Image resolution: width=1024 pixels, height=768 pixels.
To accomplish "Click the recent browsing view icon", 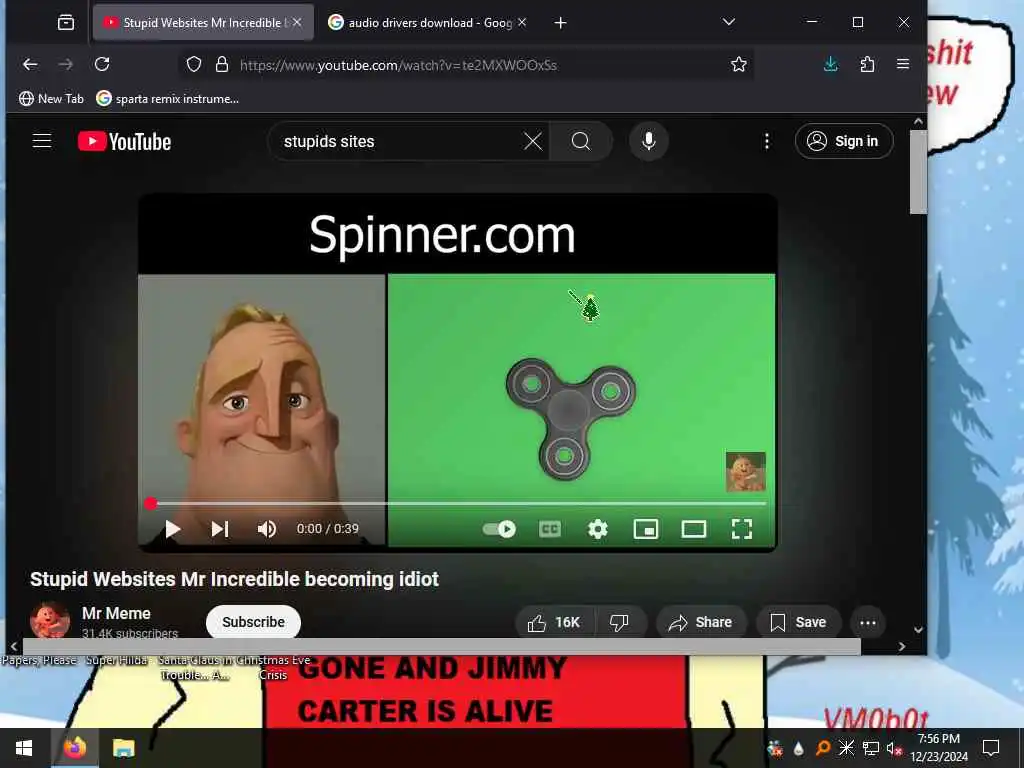I will 65,23.
